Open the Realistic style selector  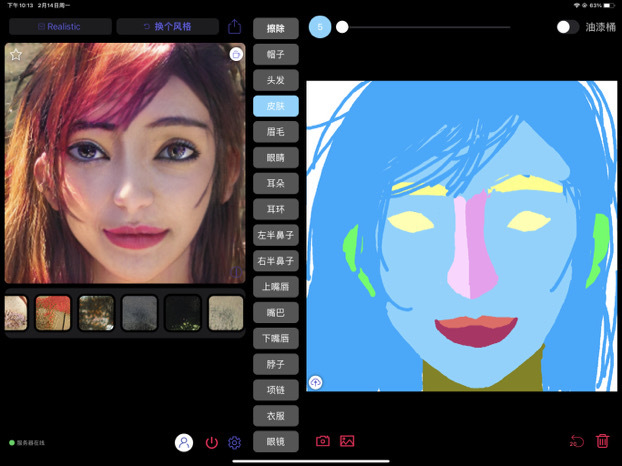pos(60,27)
